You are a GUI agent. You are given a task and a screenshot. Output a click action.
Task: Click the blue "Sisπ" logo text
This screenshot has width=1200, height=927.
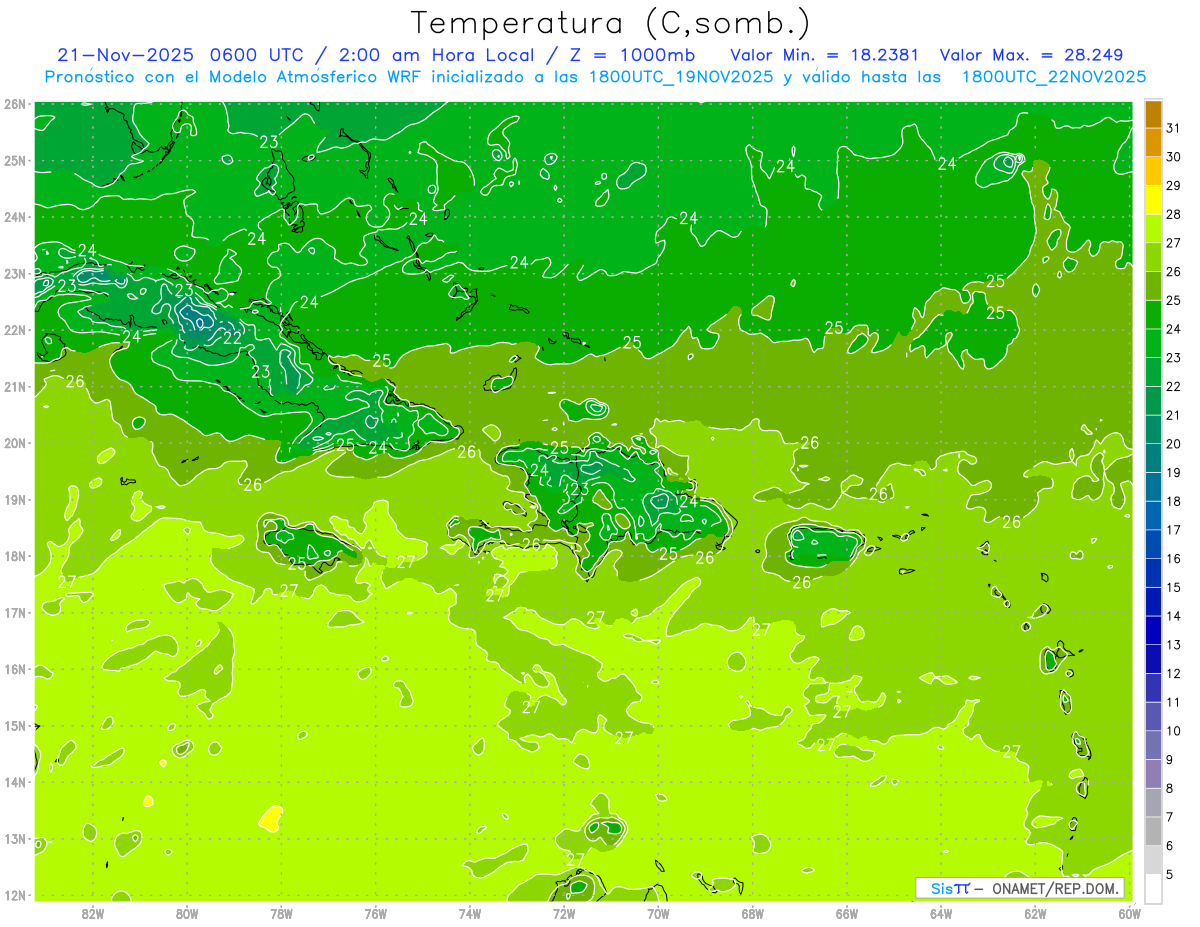pyautogui.click(x=950, y=888)
